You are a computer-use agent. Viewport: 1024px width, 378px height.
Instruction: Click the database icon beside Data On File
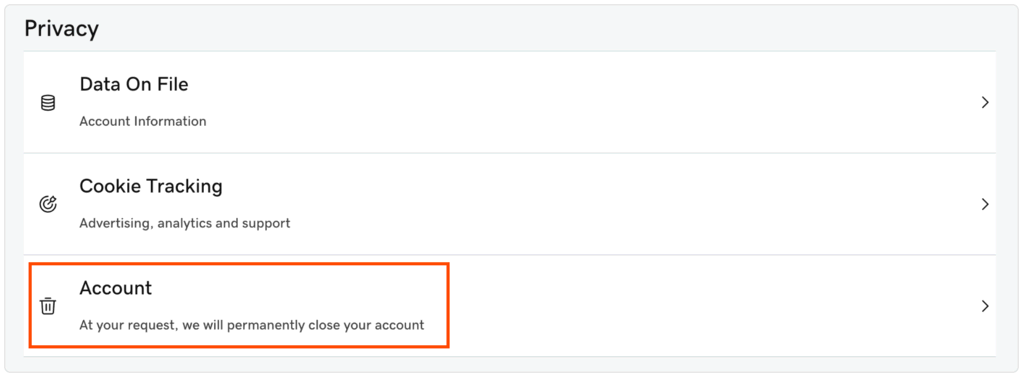pos(48,102)
